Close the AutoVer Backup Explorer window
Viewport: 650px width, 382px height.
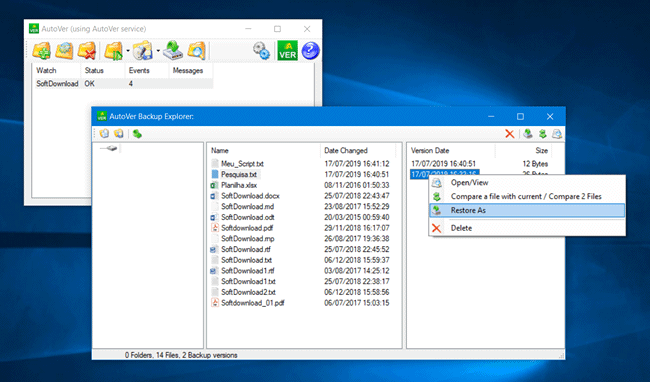pos(550,117)
